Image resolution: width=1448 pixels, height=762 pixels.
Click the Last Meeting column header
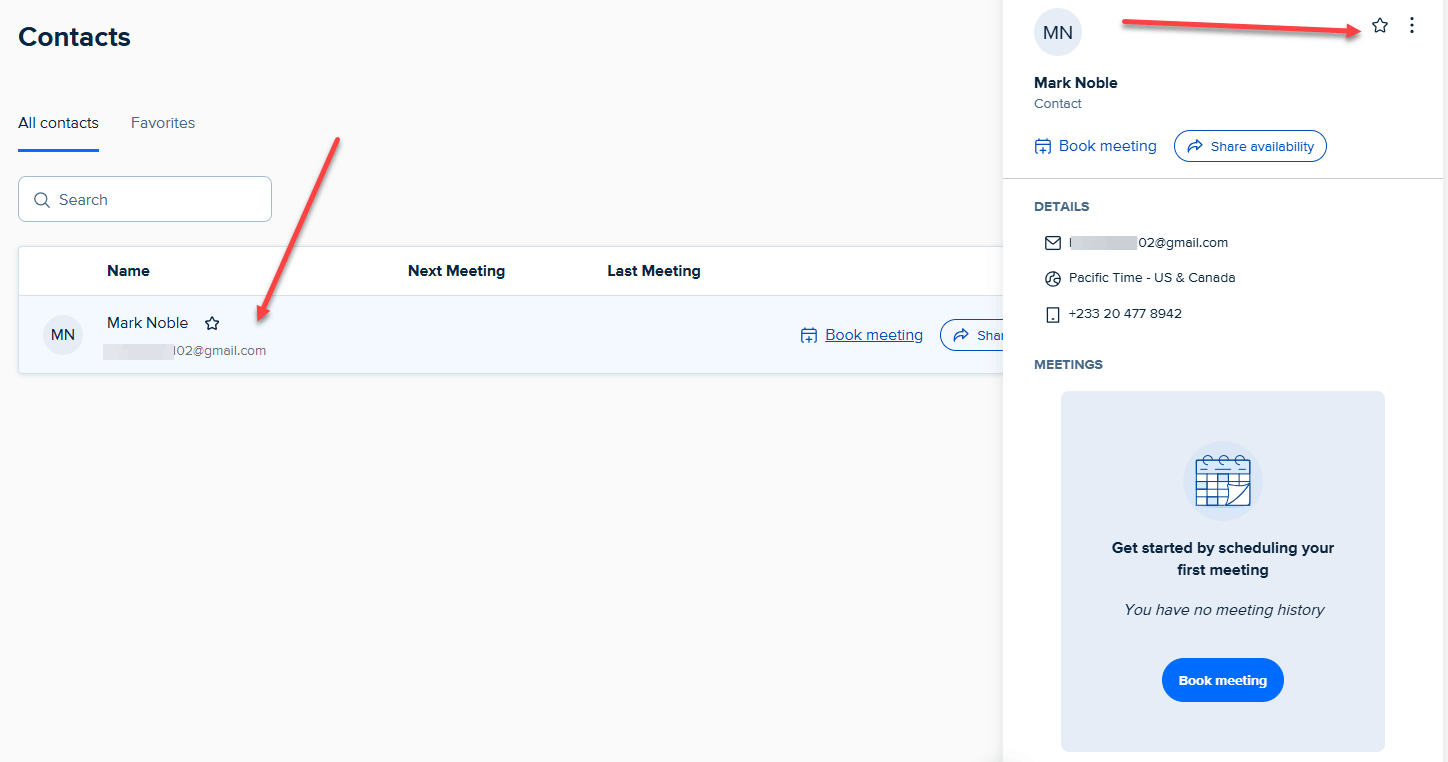pos(653,271)
